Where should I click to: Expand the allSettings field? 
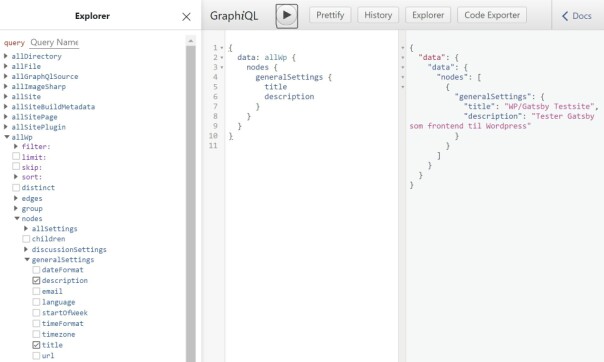pos(26,229)
